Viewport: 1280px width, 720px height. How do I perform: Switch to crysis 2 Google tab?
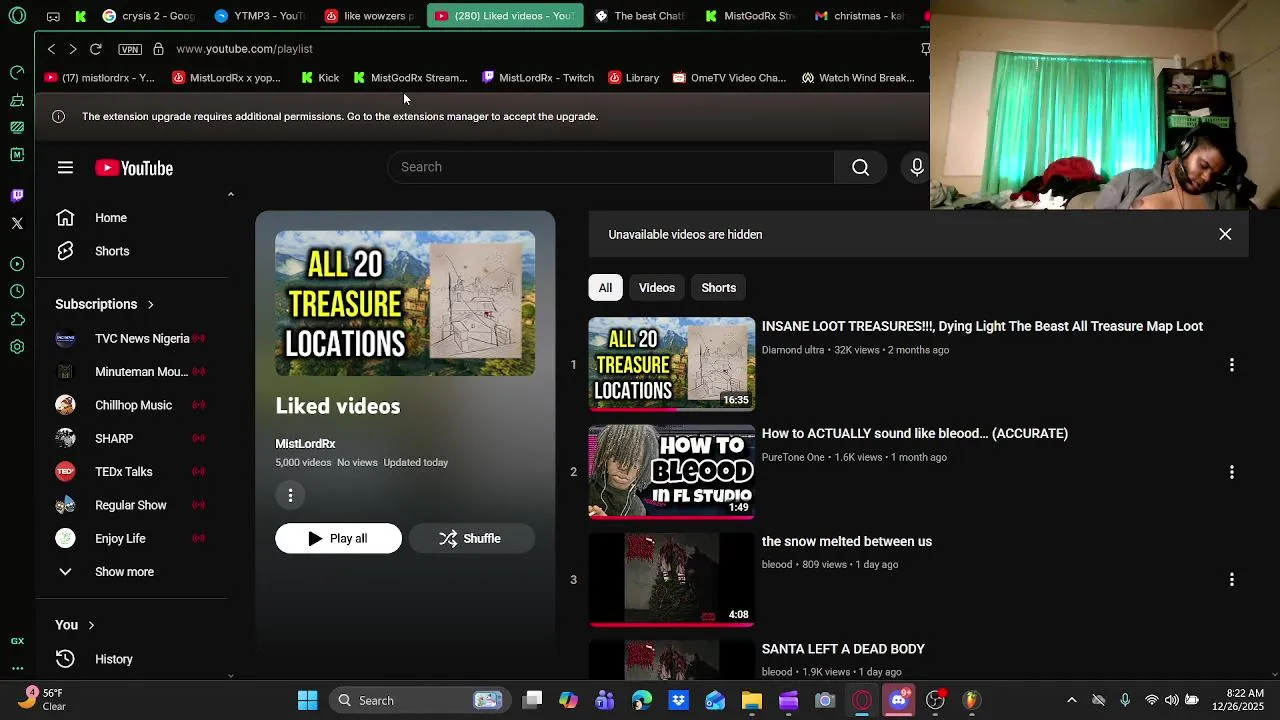147,16
